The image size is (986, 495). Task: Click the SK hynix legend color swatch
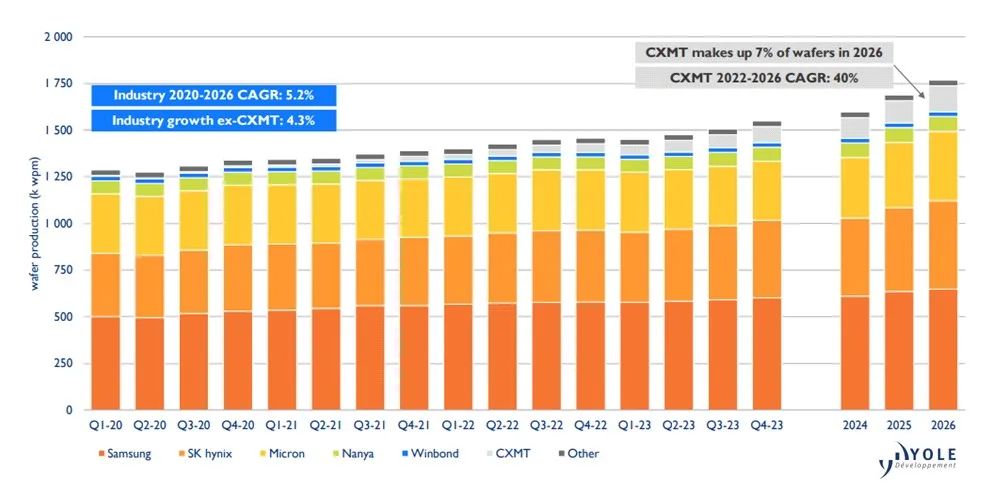click(181, 453)
